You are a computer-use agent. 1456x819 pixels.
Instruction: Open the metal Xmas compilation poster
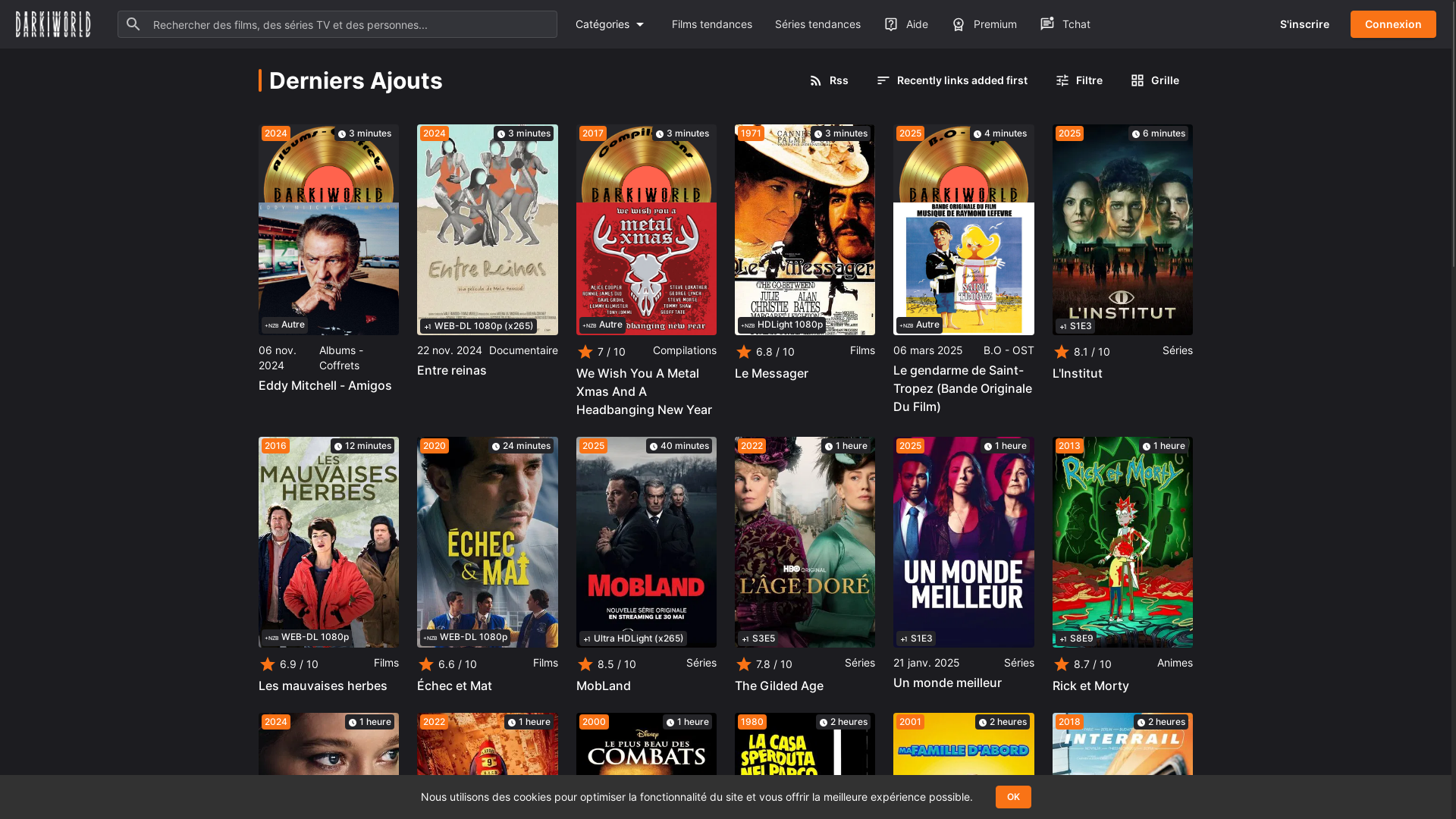[x=646, y=230]
